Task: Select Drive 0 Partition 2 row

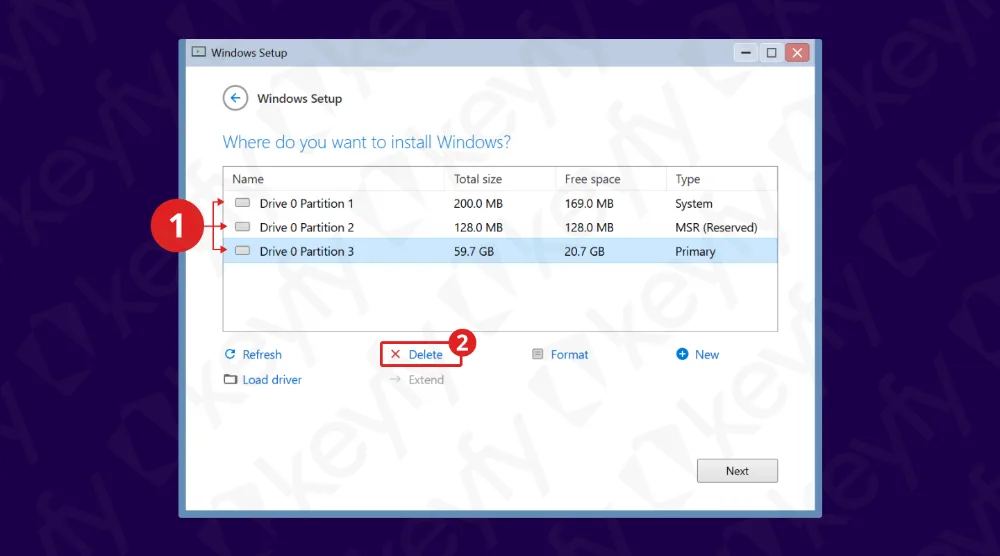Action: click(x=500, y=227)
